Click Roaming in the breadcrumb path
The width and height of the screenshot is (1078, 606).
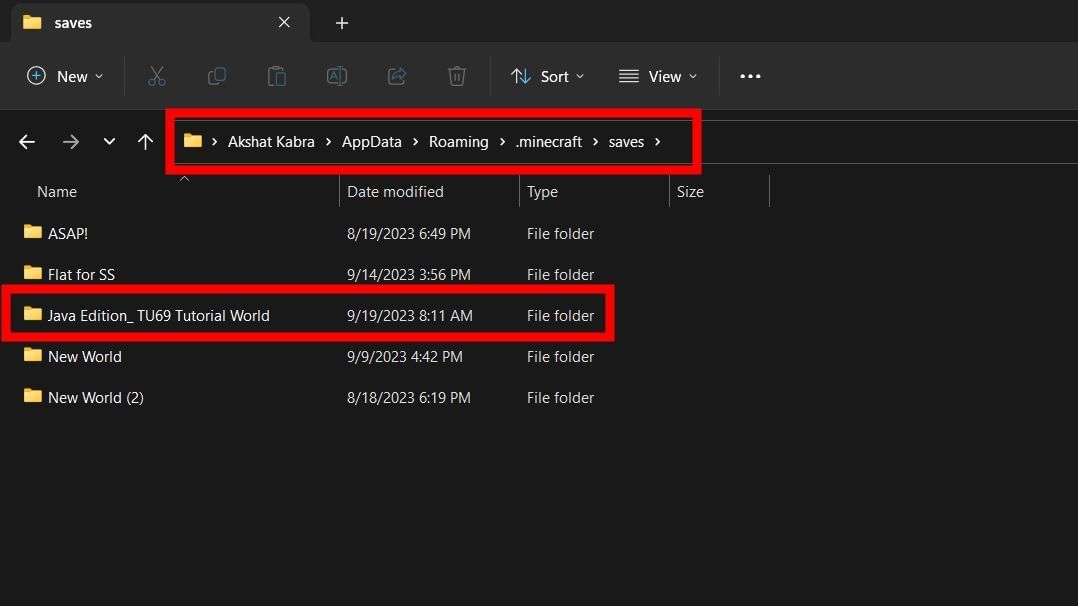(458, 142)
